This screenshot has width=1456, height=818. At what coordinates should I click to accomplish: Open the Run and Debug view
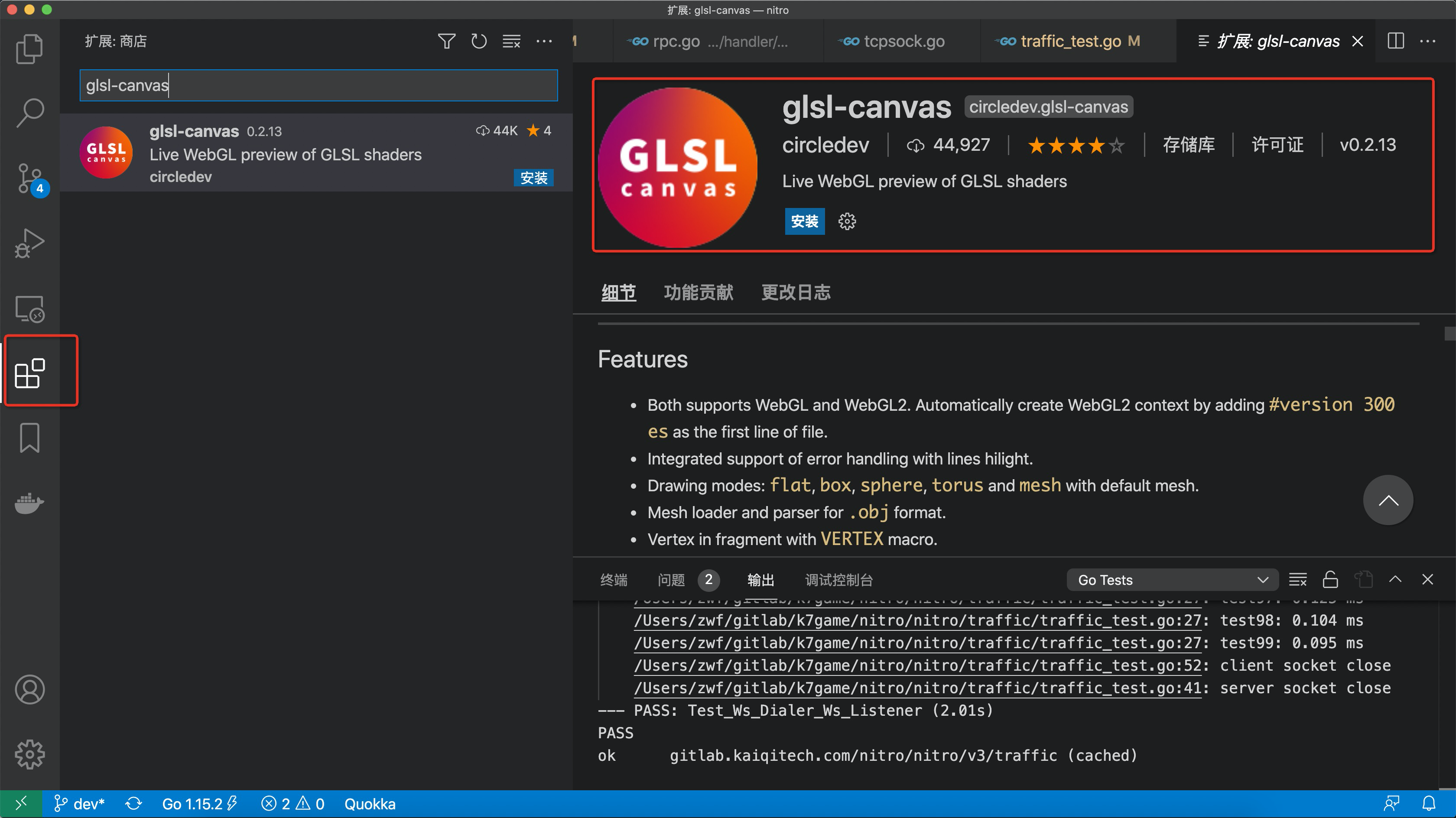[x=29, y=243]
